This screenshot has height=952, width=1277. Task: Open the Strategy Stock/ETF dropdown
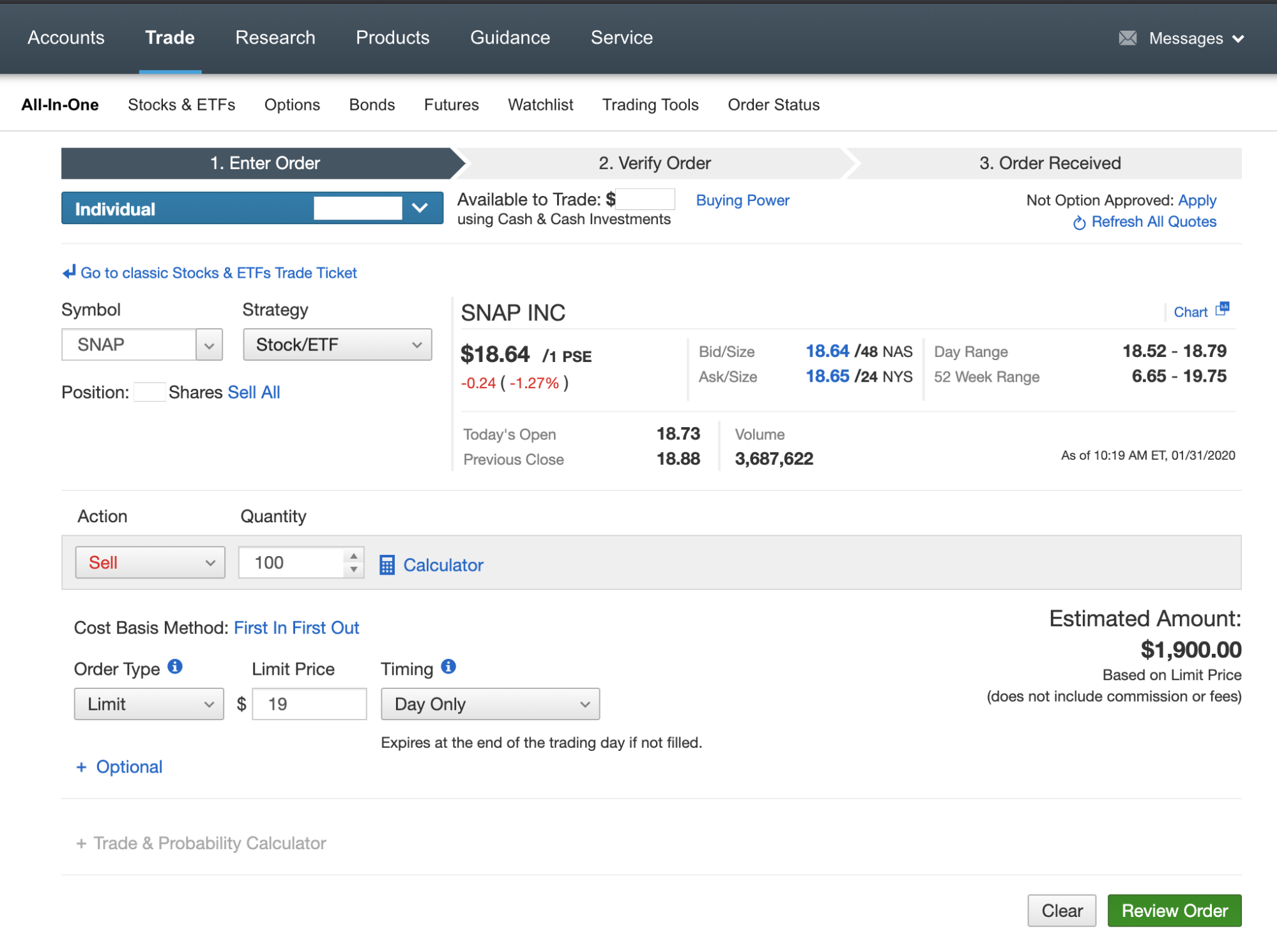coord(337,345)
